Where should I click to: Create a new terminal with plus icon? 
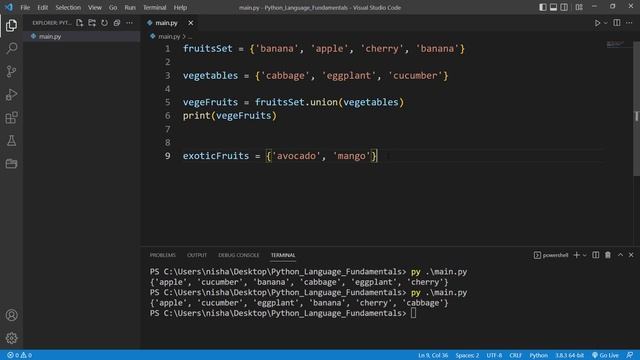click(576, 255)
